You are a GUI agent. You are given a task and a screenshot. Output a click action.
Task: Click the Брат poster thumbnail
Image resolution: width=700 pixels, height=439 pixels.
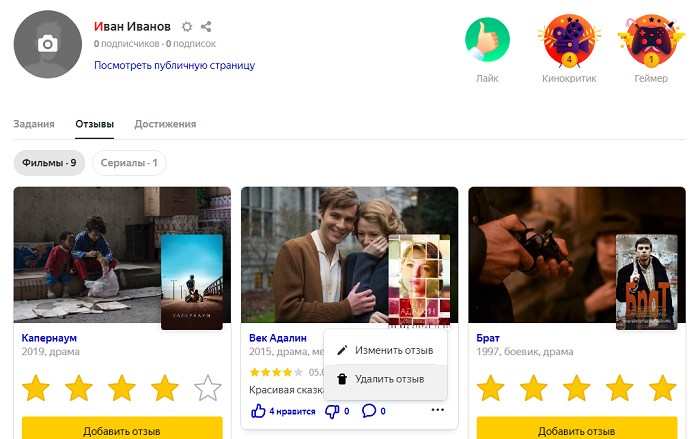(646, 282)
